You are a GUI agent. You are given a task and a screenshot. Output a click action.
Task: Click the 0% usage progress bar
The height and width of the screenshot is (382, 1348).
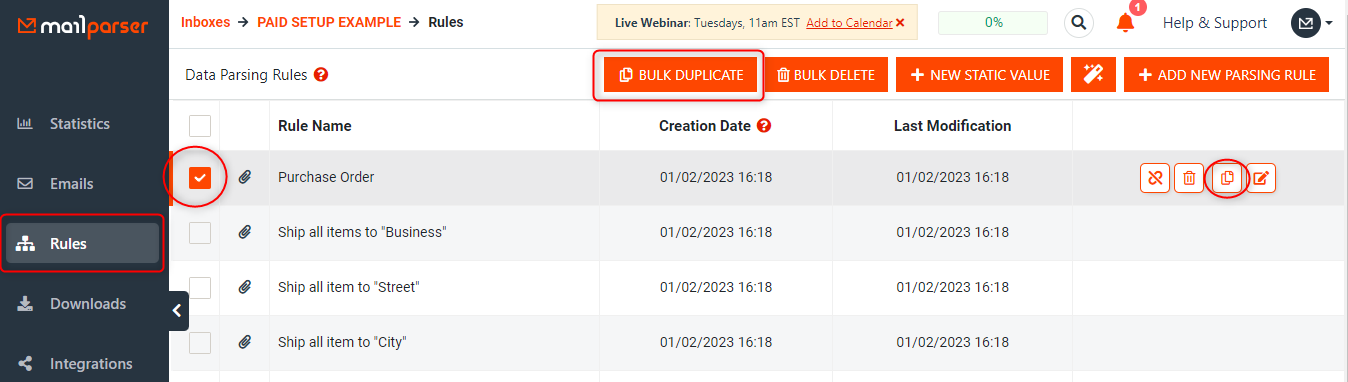coord(993,22)
